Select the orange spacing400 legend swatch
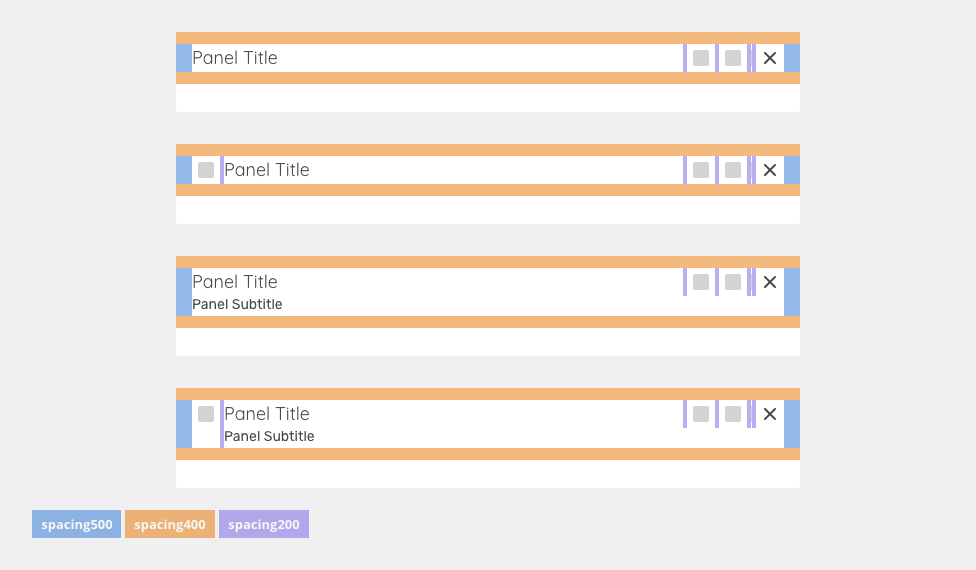 tap(170, 524)
